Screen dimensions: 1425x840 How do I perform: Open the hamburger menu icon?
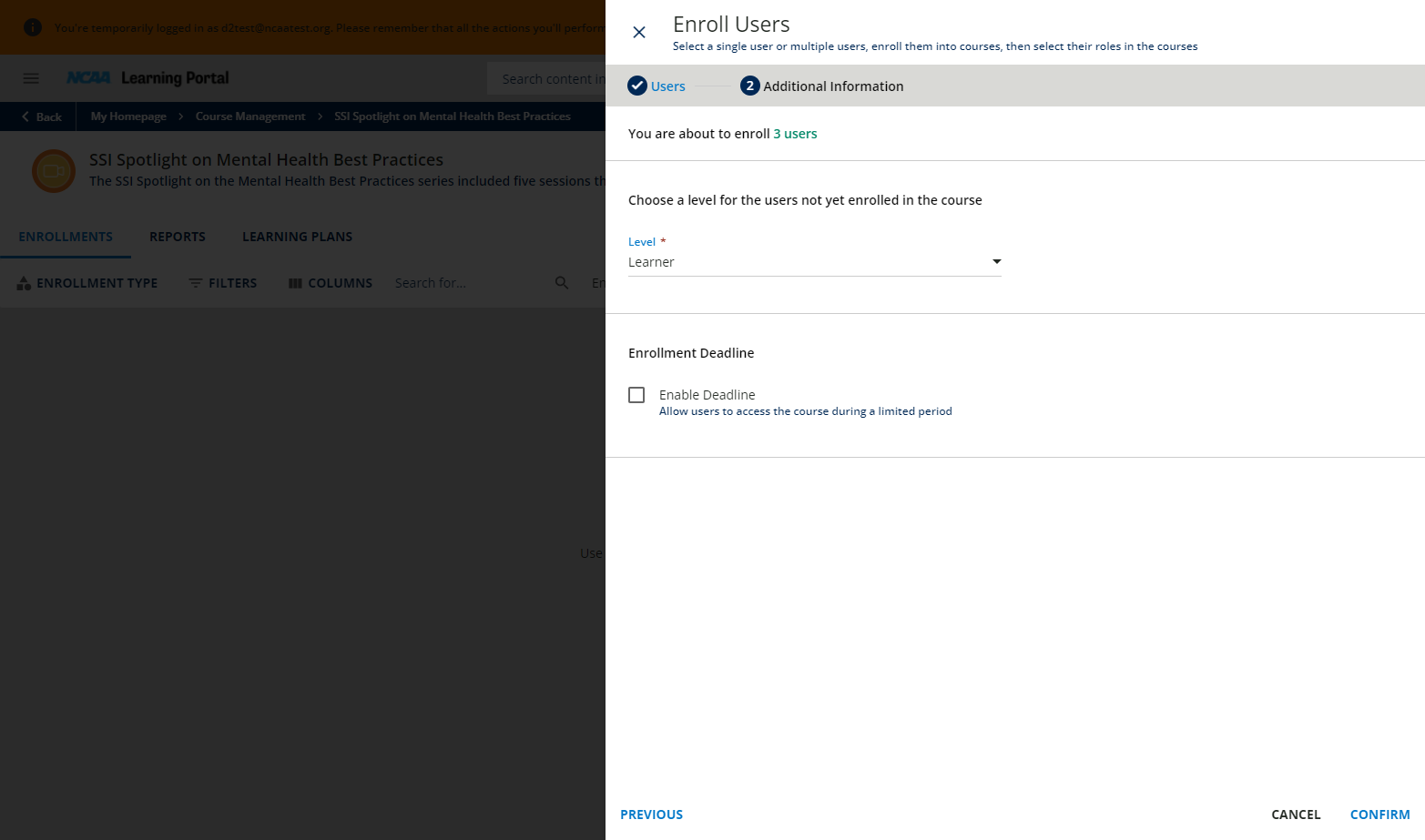[x=31, y=79]
